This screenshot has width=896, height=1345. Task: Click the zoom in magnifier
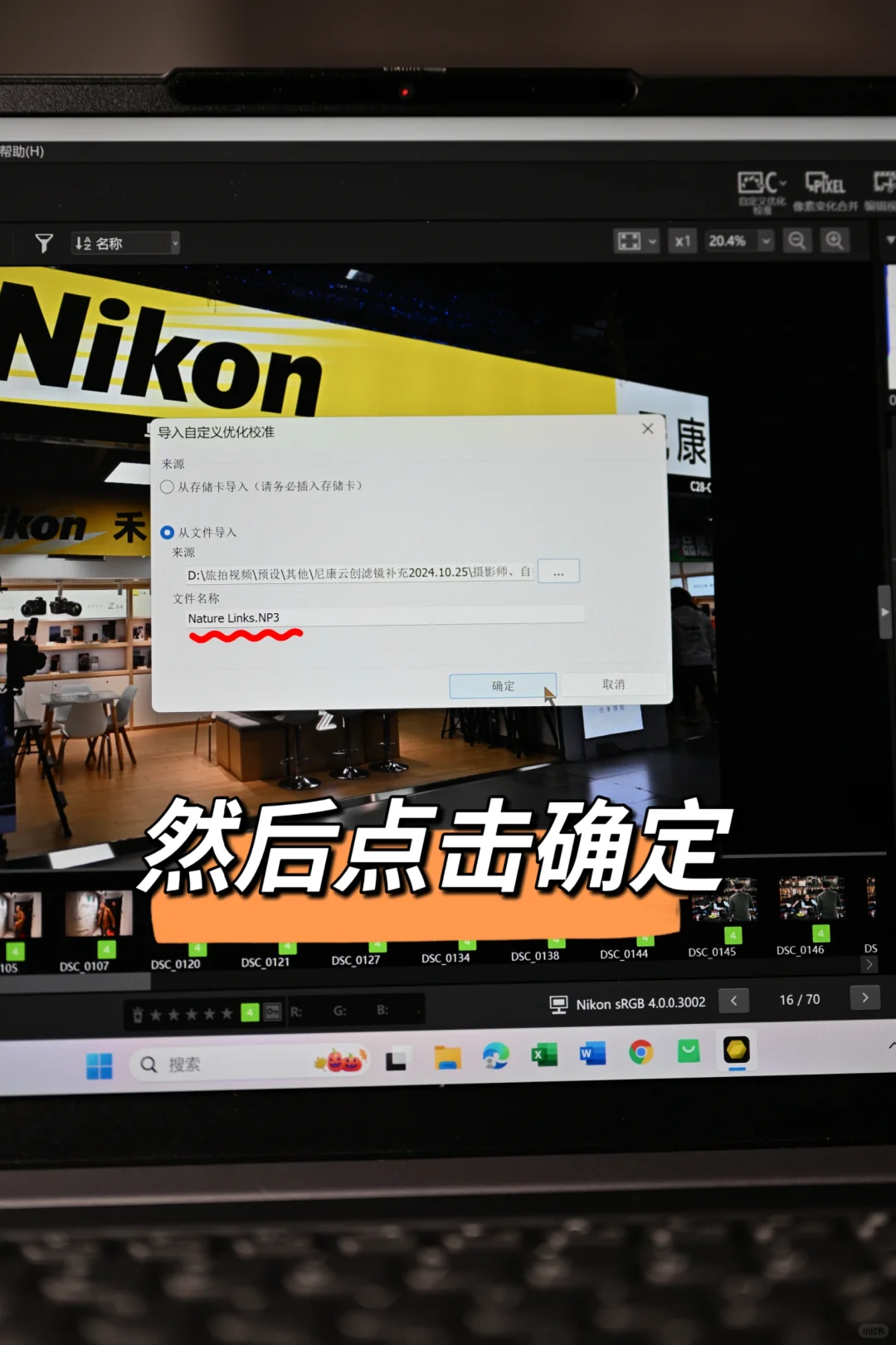[834, 241]
